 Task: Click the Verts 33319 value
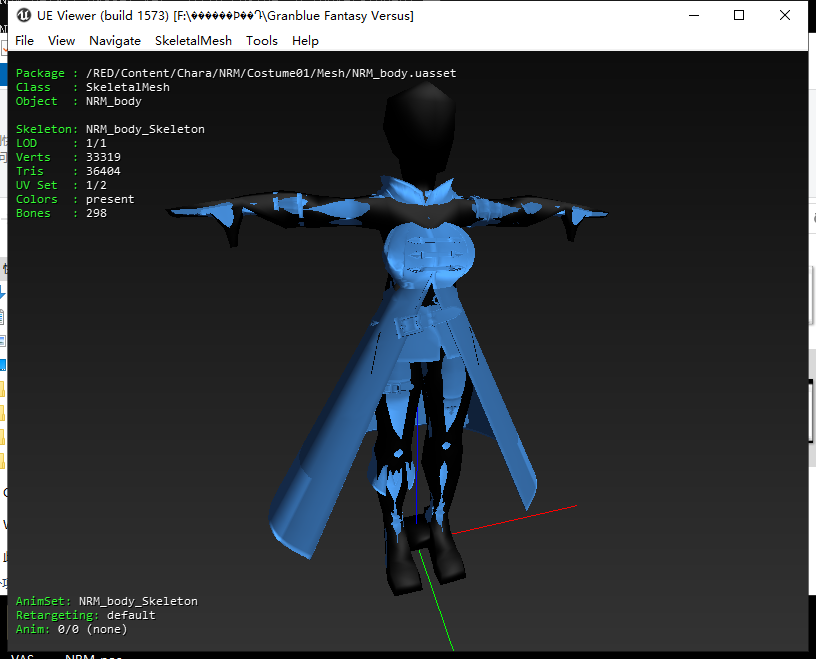pos(103,157)
